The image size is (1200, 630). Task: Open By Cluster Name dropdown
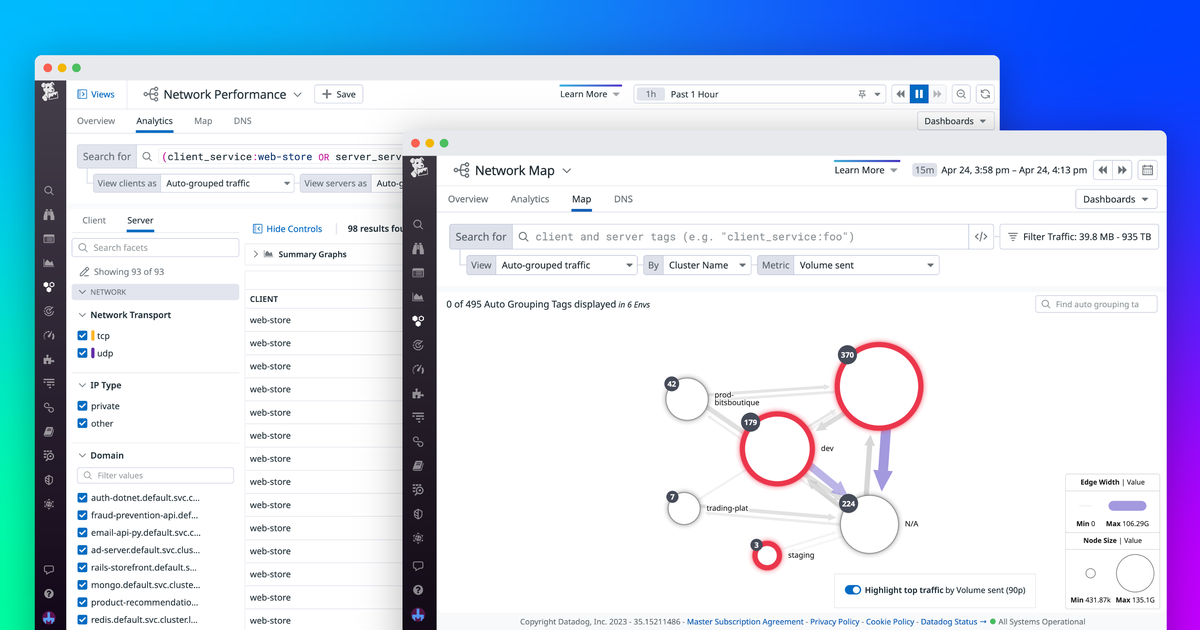click(x=707, y=265)
